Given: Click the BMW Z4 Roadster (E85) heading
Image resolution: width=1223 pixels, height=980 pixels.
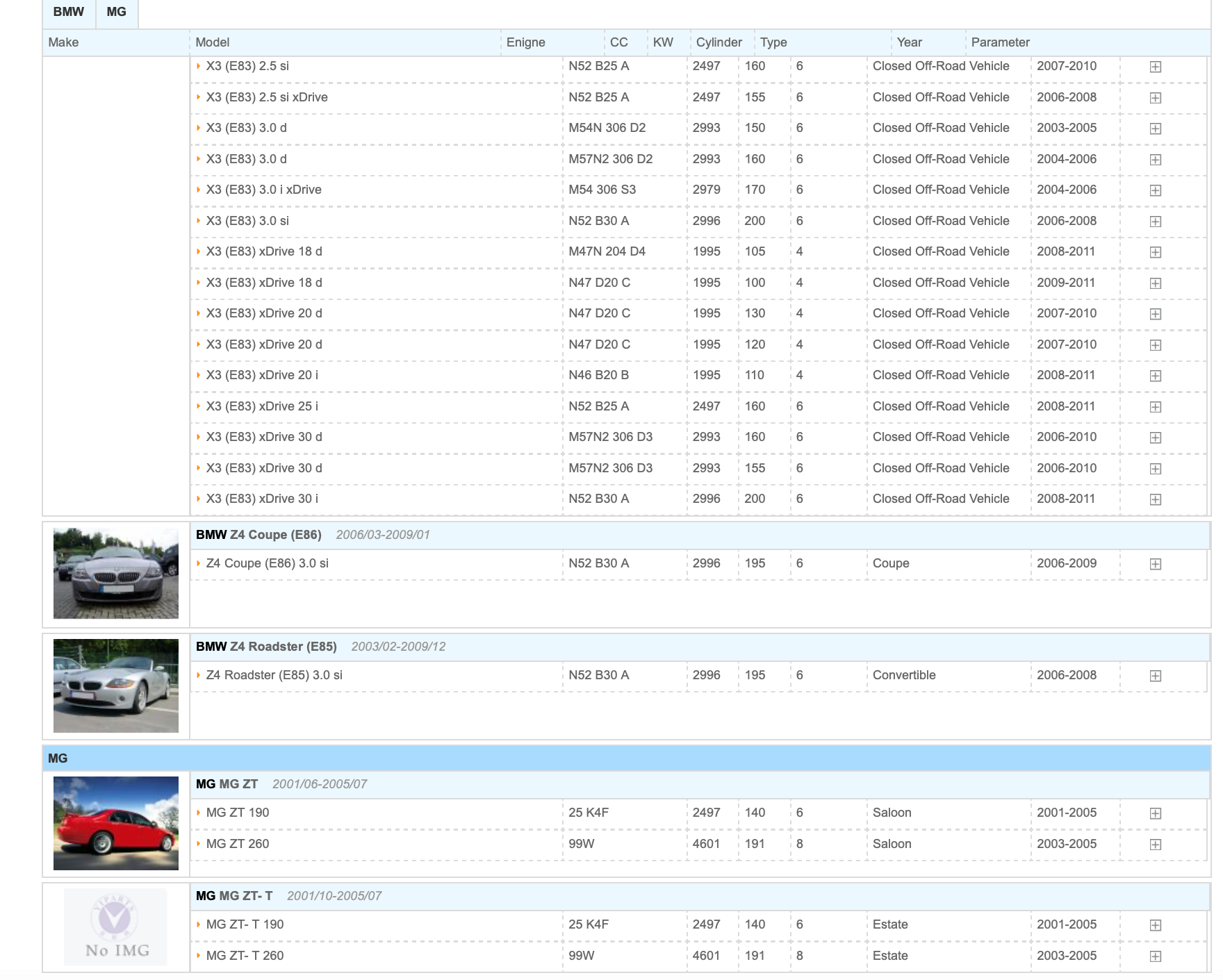Looking at the screenshot, I should pos(266,647).
